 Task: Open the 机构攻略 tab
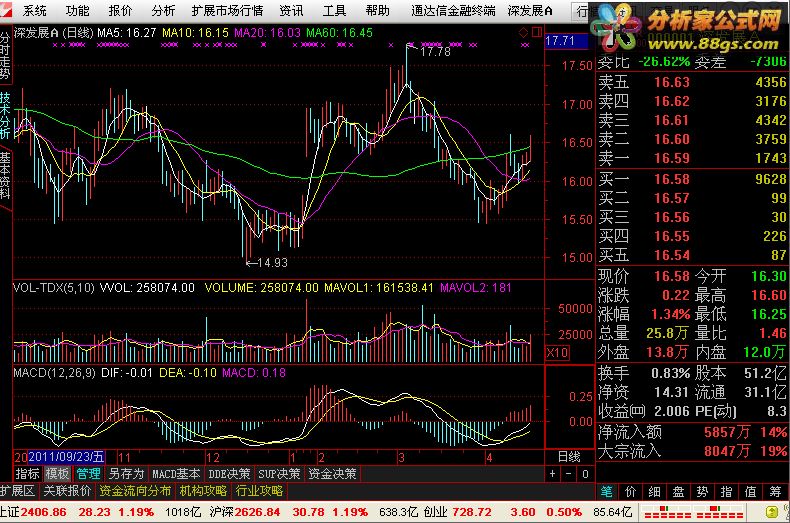point(203,491)
